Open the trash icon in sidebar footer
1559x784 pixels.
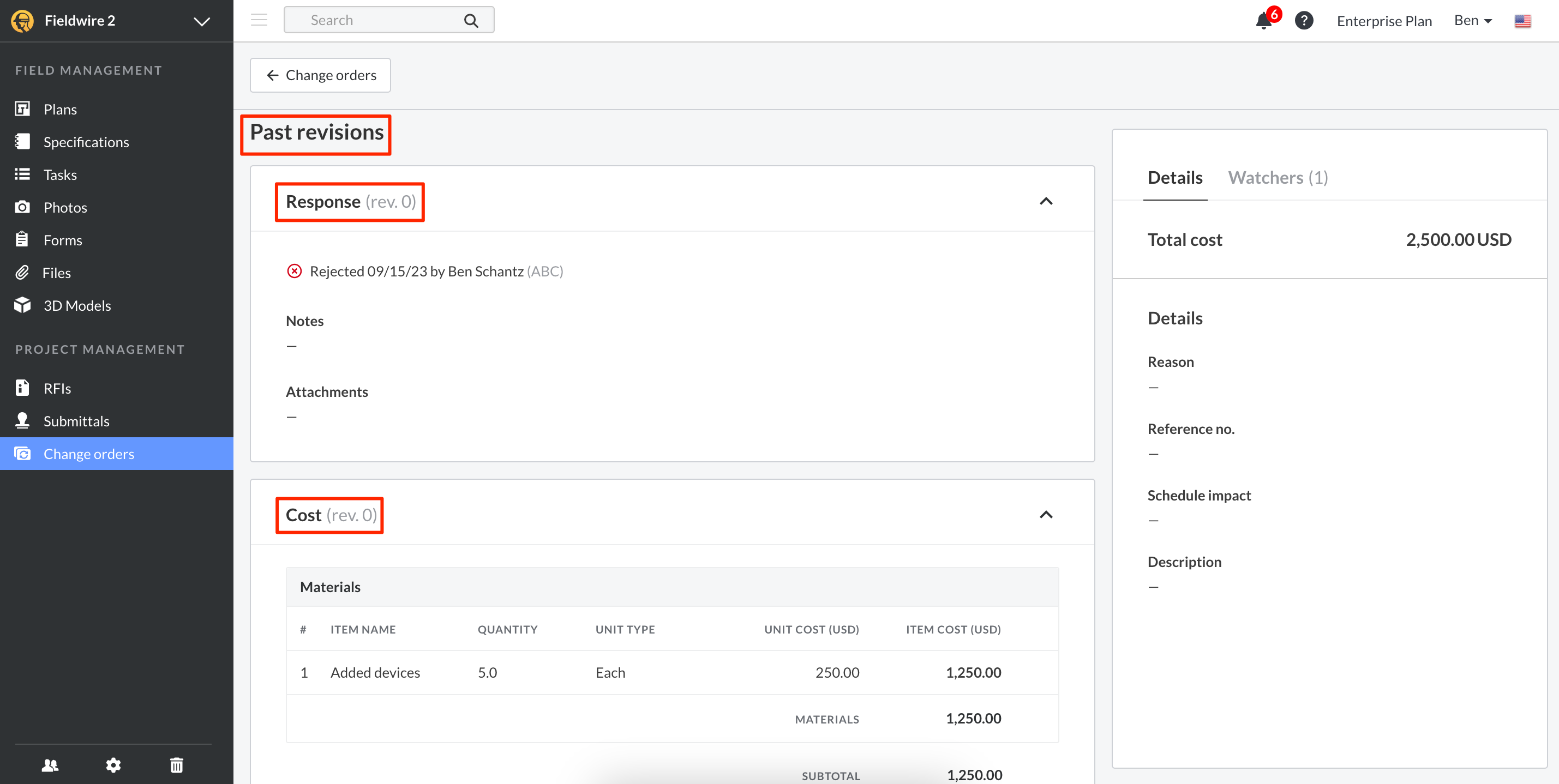coord(176,765)
